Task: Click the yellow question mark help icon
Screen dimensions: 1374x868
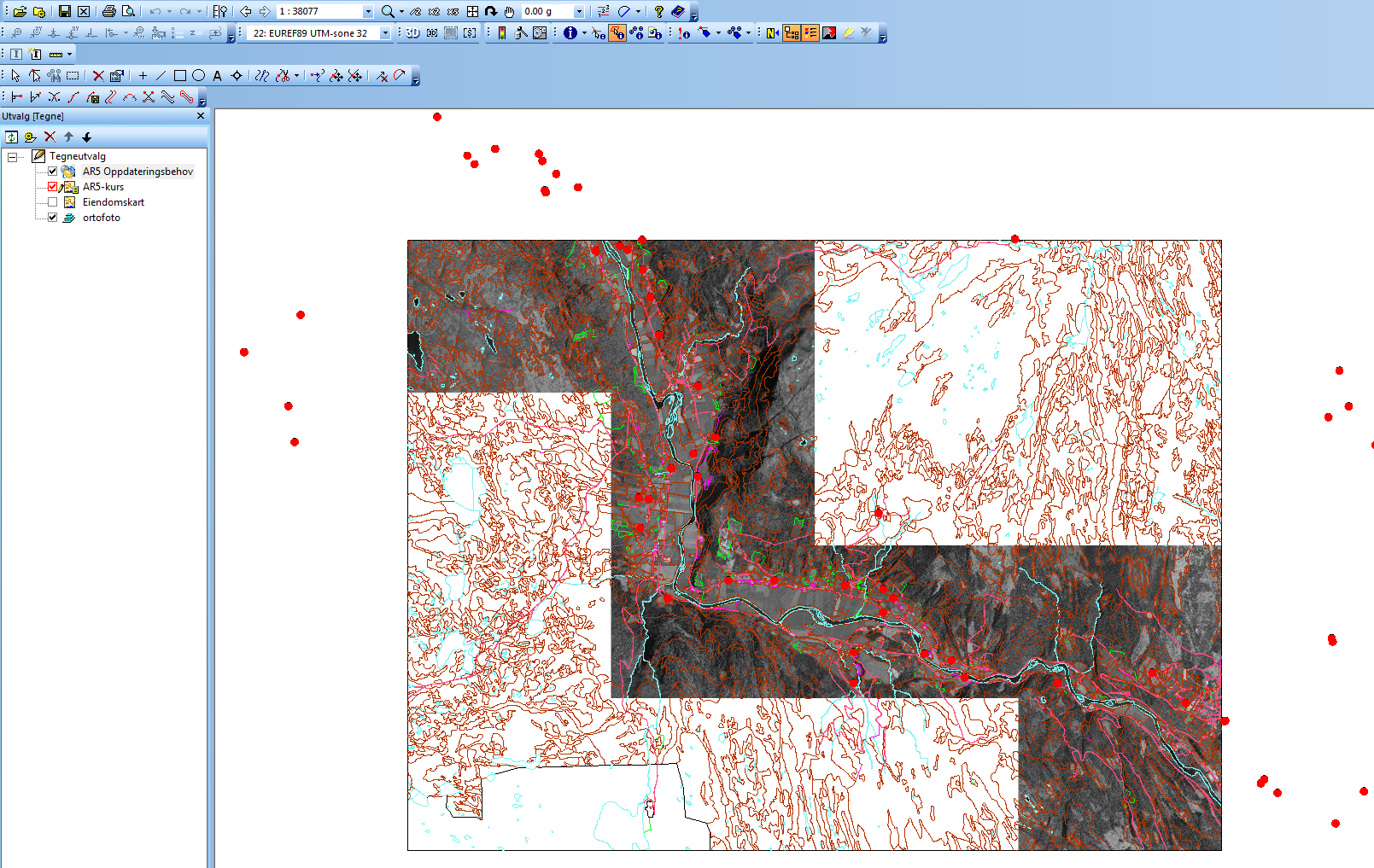Action: point(658,11)
